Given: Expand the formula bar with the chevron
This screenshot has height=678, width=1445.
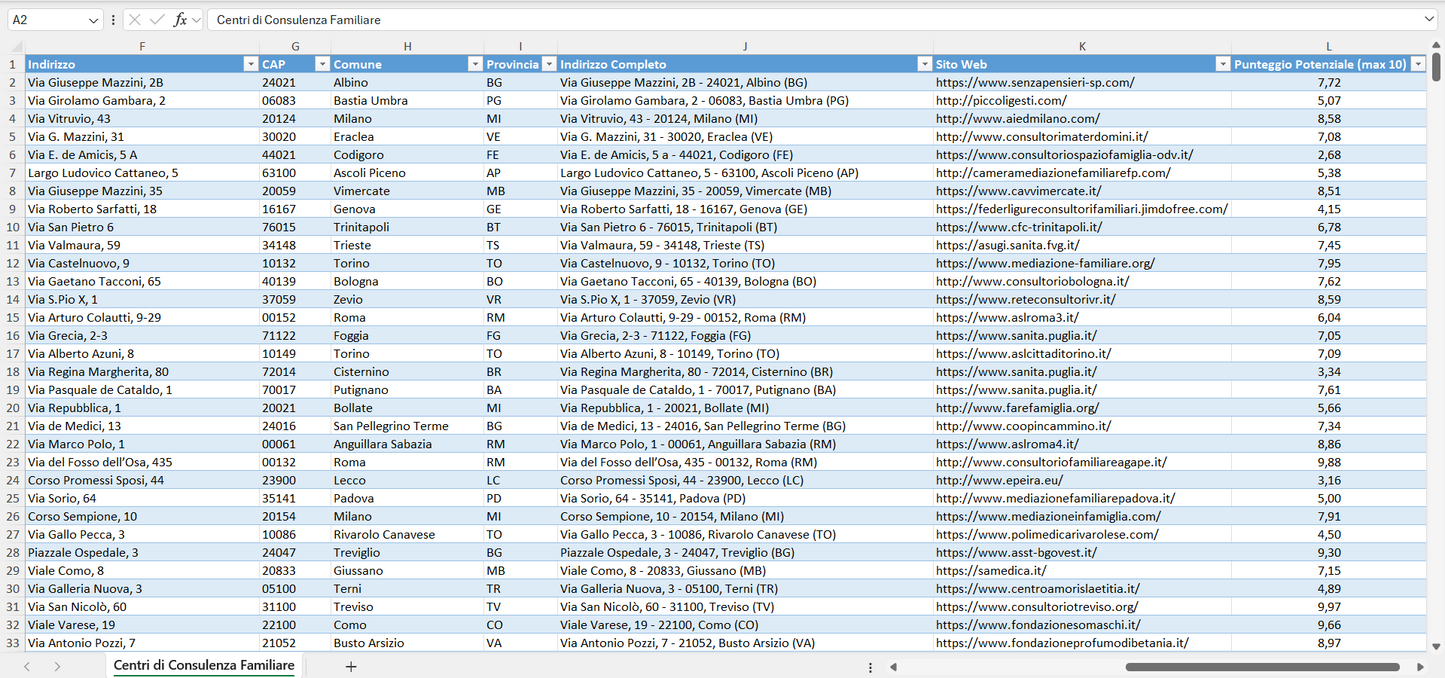Looking at the screenshot, I should (x=1429, y=20).
